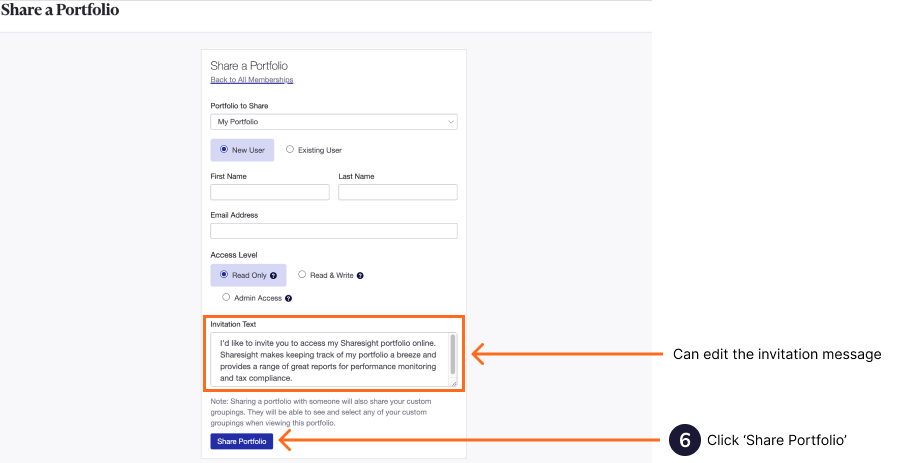
Task: Select the Admin Access radio button
Action: (226, 298)
